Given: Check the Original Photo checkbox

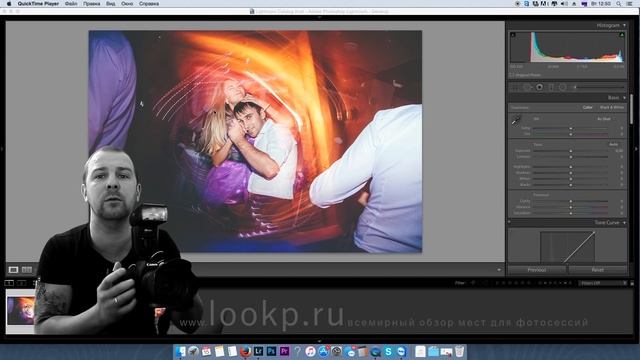Looking at the screenshot, I should (511, 75).
